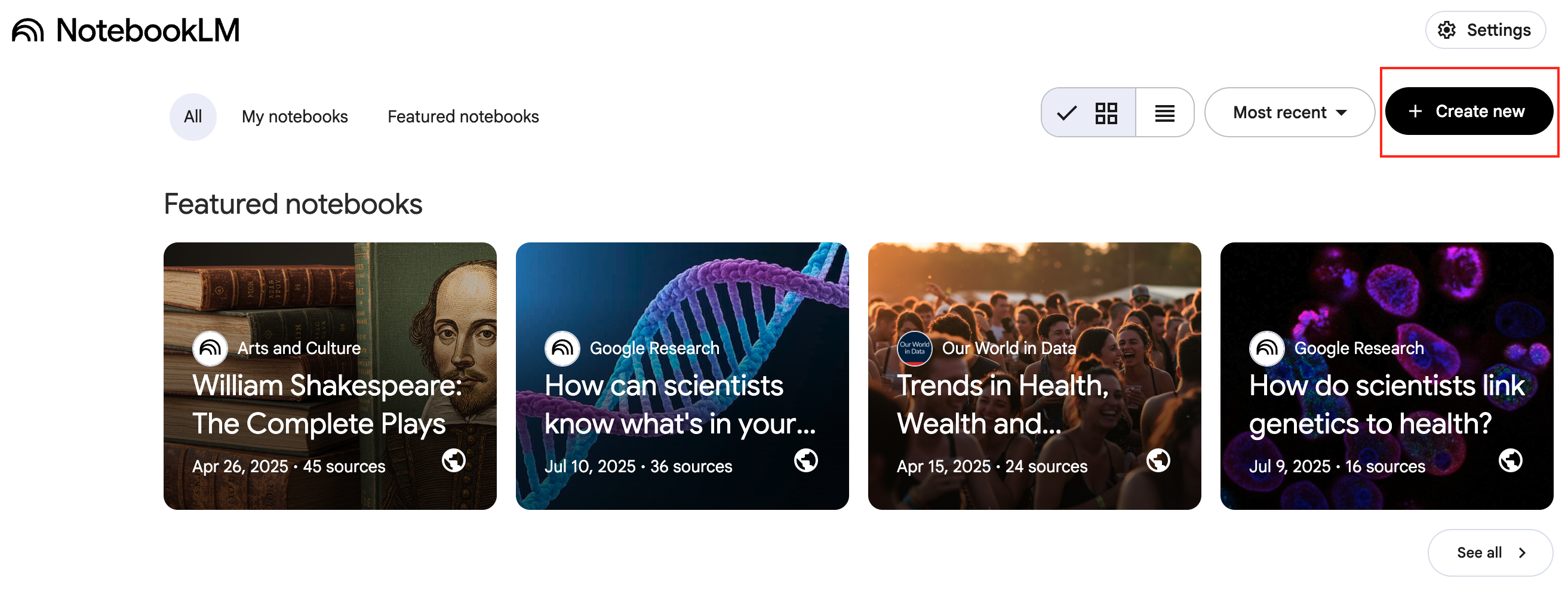Image resolution: width=1568 pixels, height=603 pixels.
Task: Click globe icon on Shakespeare notebook card
Action: coord(453,461)
